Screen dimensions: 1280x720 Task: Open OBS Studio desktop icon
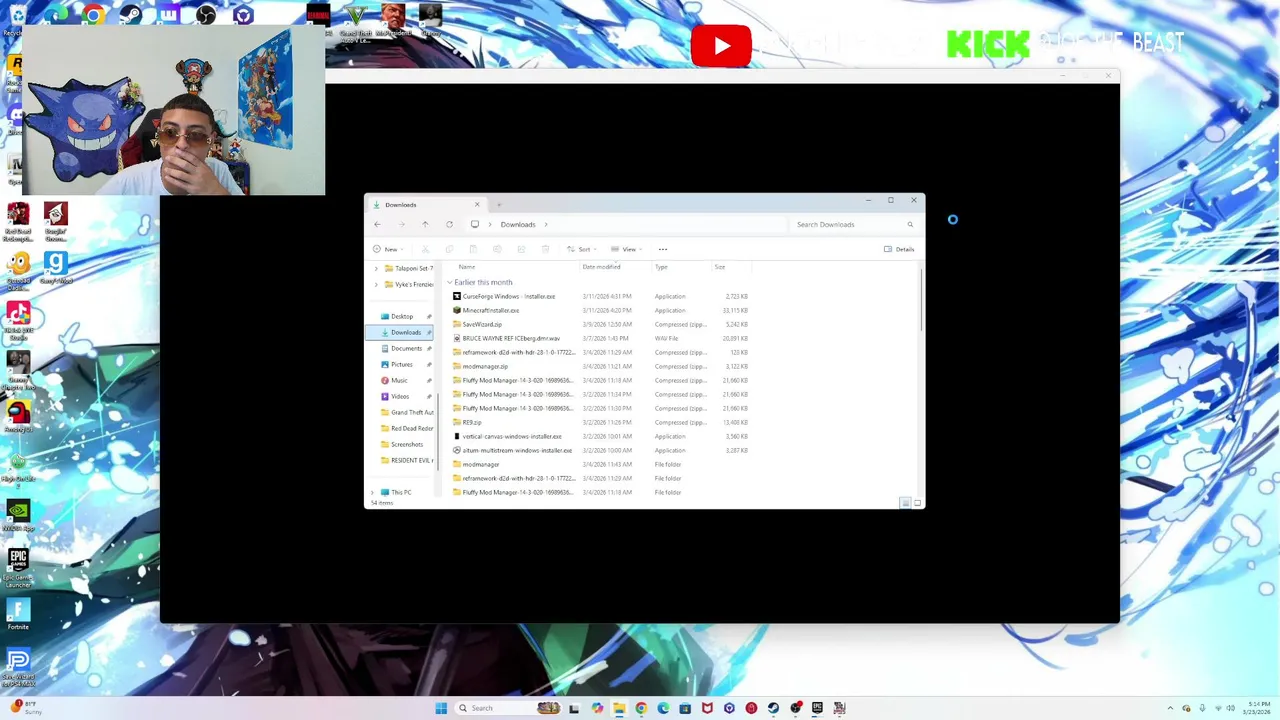pyautogui.click(x=205, y=15)
